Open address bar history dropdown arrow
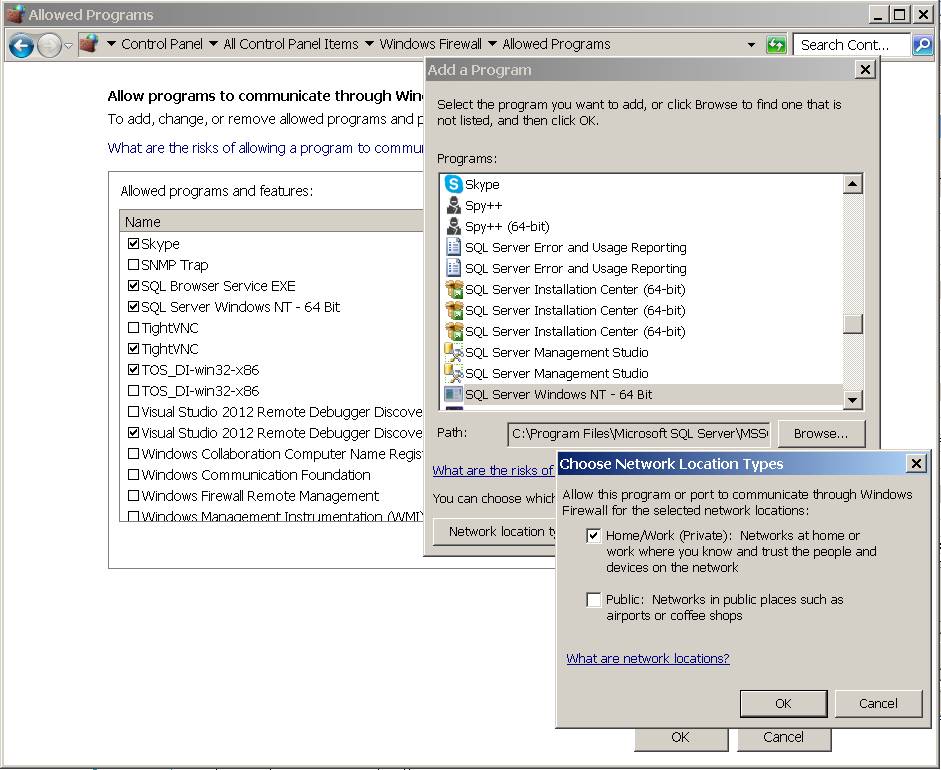The height and width of the screenshot is (770, 941). click(751, 44)
